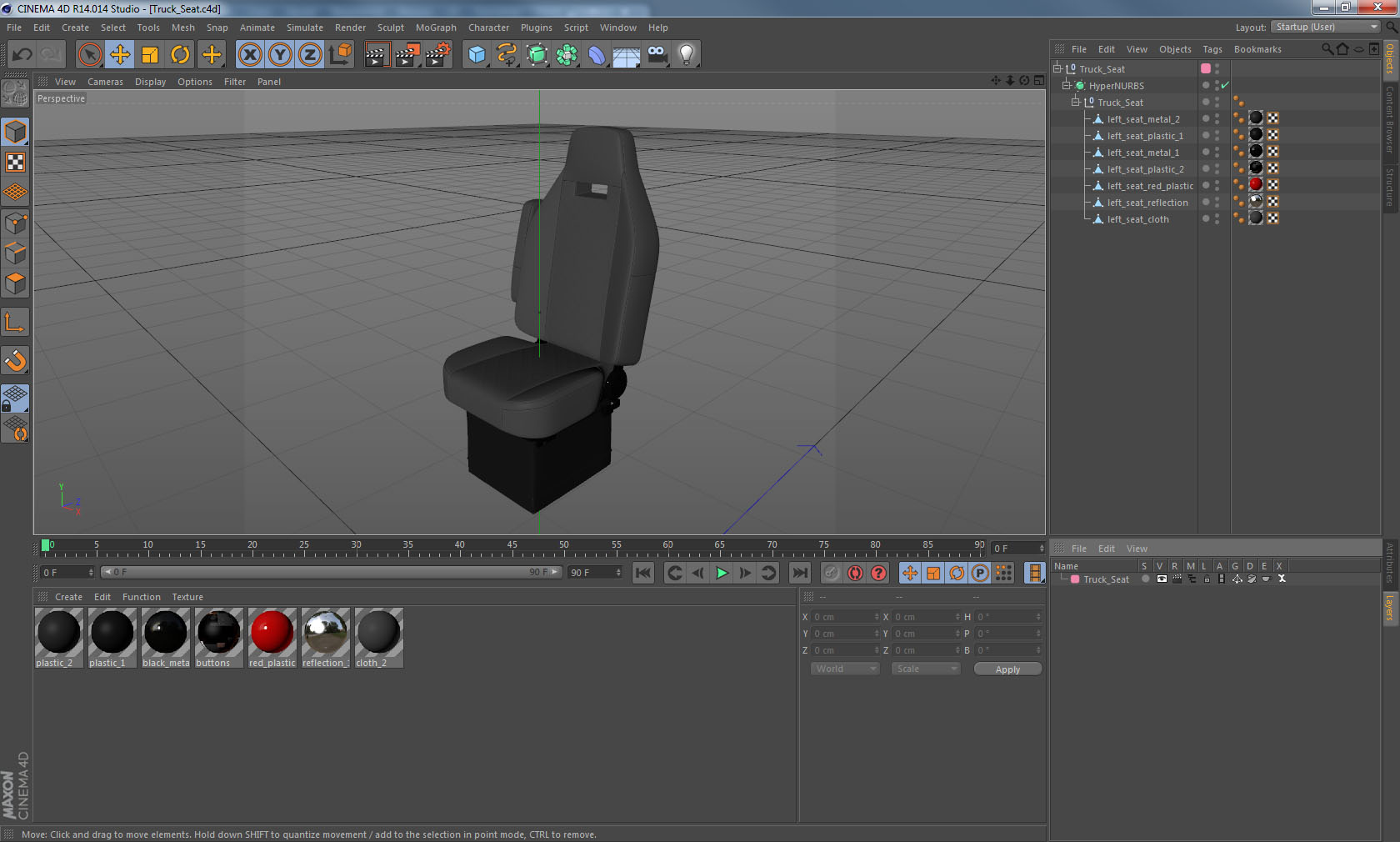Click the X position input field
Screen dimensions: 1400x842
845,617
